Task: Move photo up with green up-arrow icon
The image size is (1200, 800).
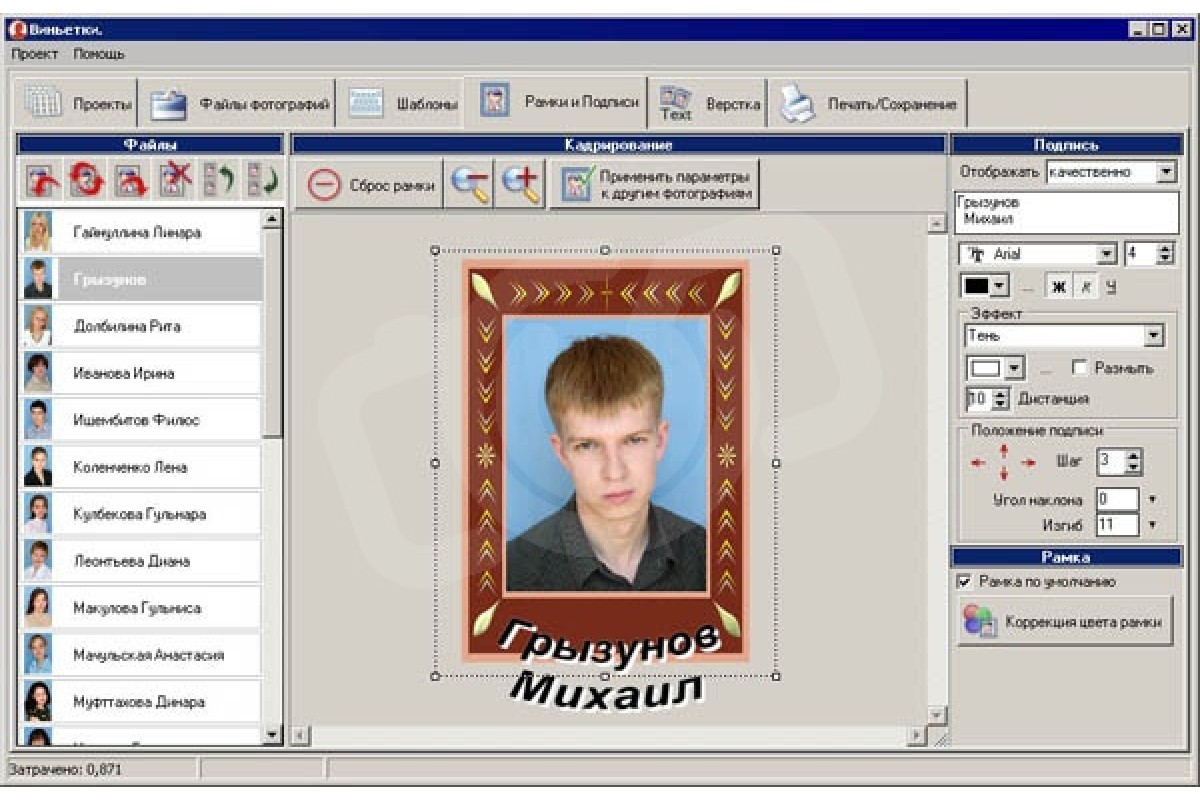Action: [219, 180]
